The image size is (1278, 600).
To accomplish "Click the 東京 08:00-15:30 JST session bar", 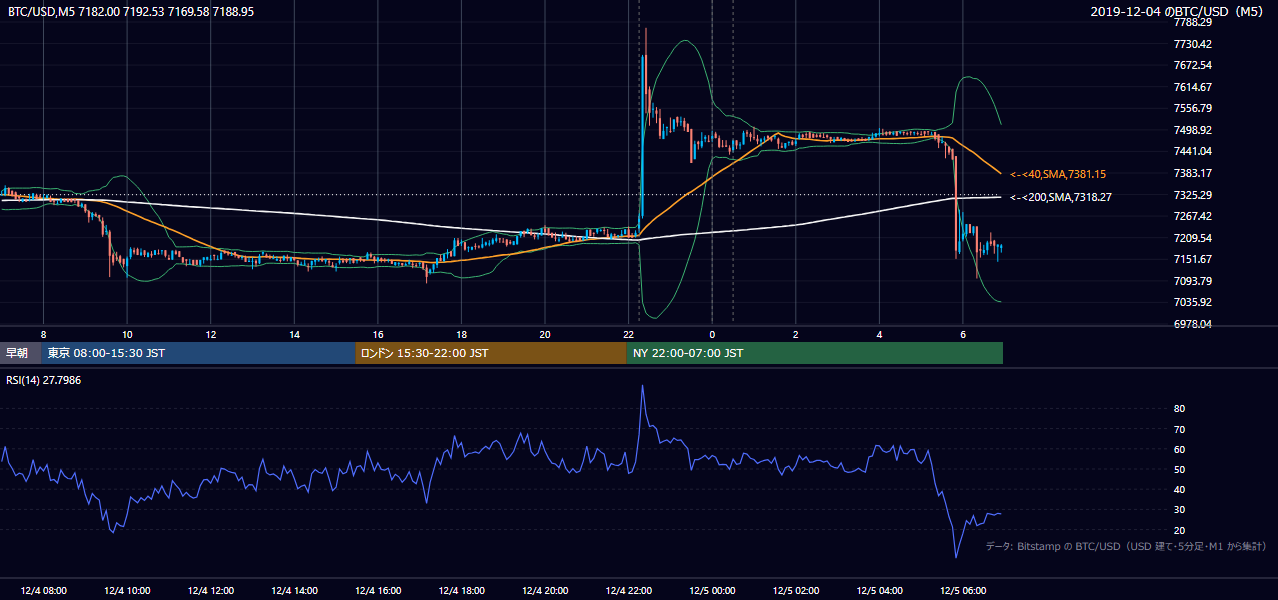I will click(x=198, y=353).
